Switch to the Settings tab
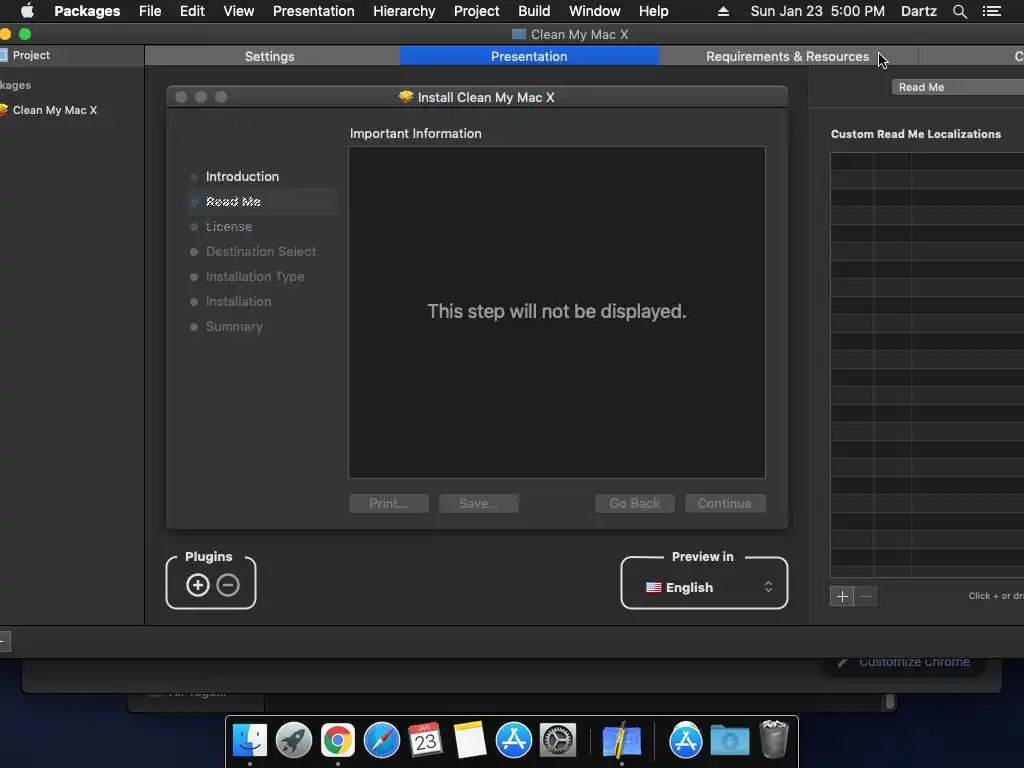The width and height of the screenshot is (1024, 768). pyautogui.click(x=270, y=56)
